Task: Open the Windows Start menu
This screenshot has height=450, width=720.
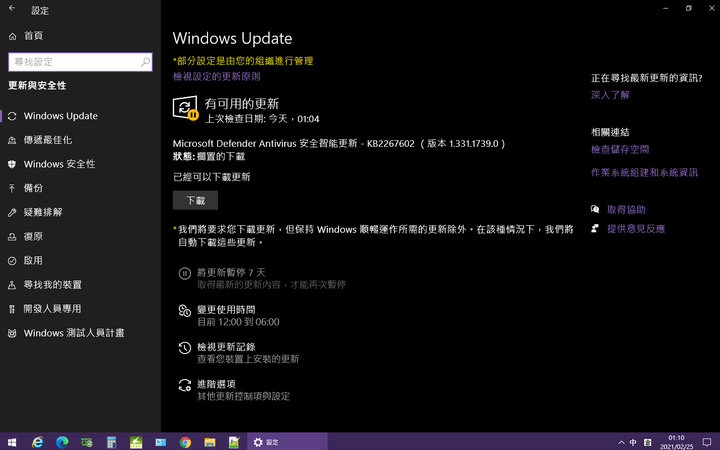Action: [12, 442]
